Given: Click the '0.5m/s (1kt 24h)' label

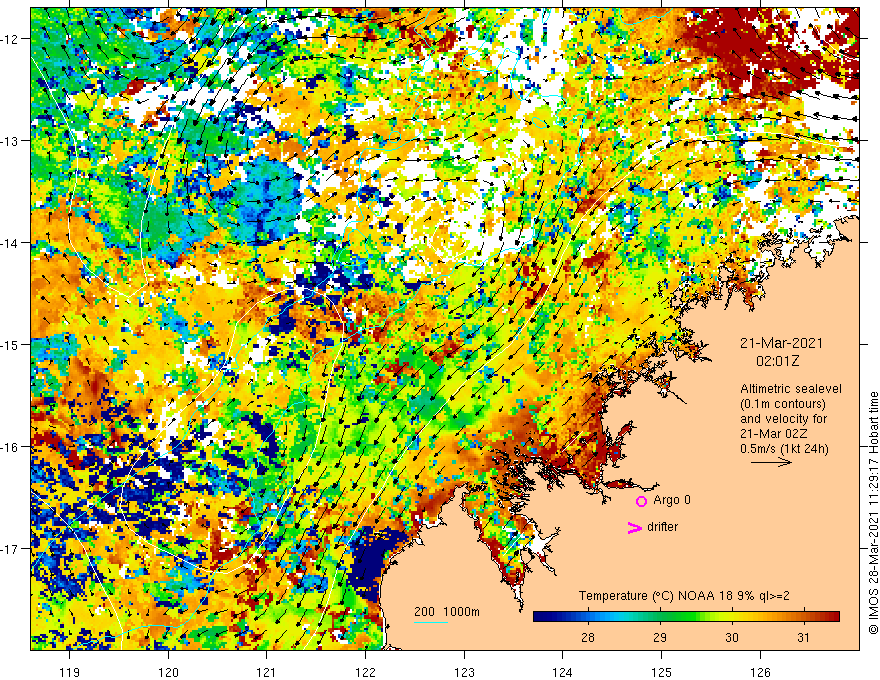Looking at the screenshot, I should pos(784,449).
